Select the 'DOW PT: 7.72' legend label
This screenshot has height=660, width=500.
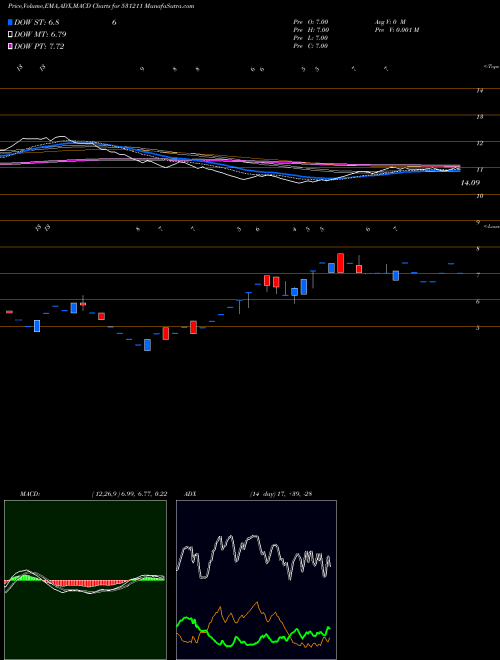[39, 46]
